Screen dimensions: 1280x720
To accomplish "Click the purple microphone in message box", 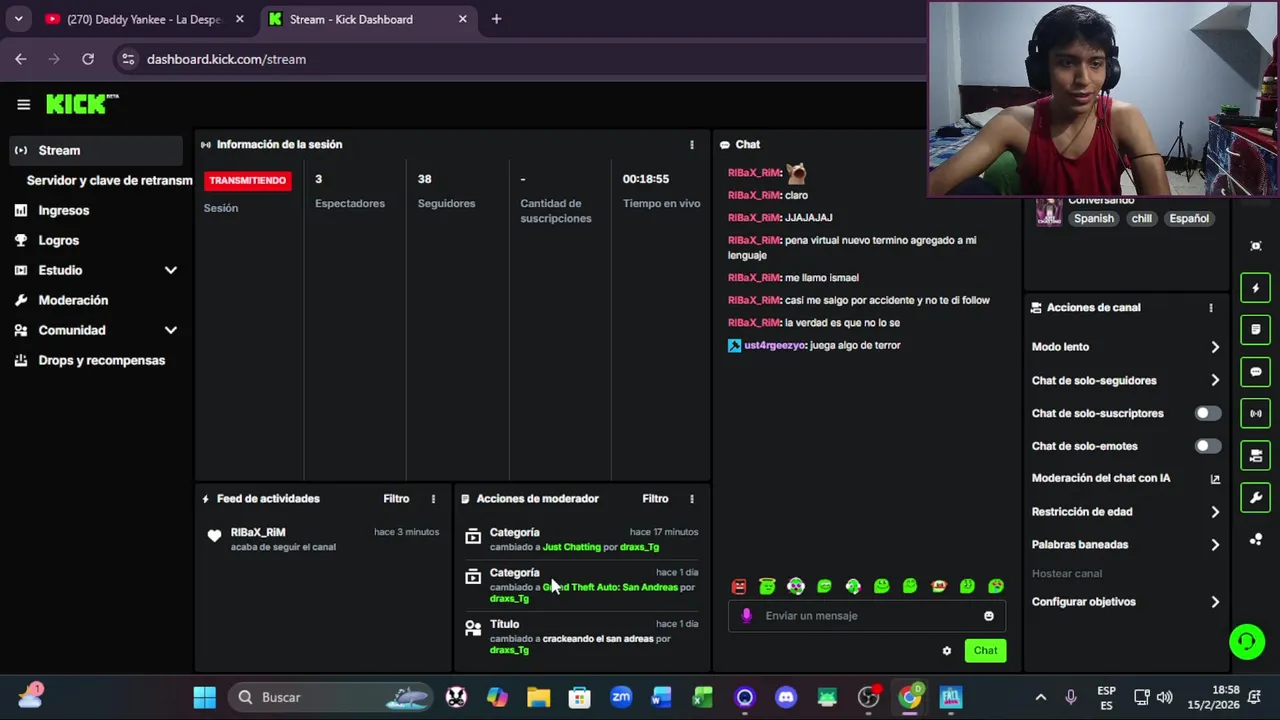I will pos(746,616).
